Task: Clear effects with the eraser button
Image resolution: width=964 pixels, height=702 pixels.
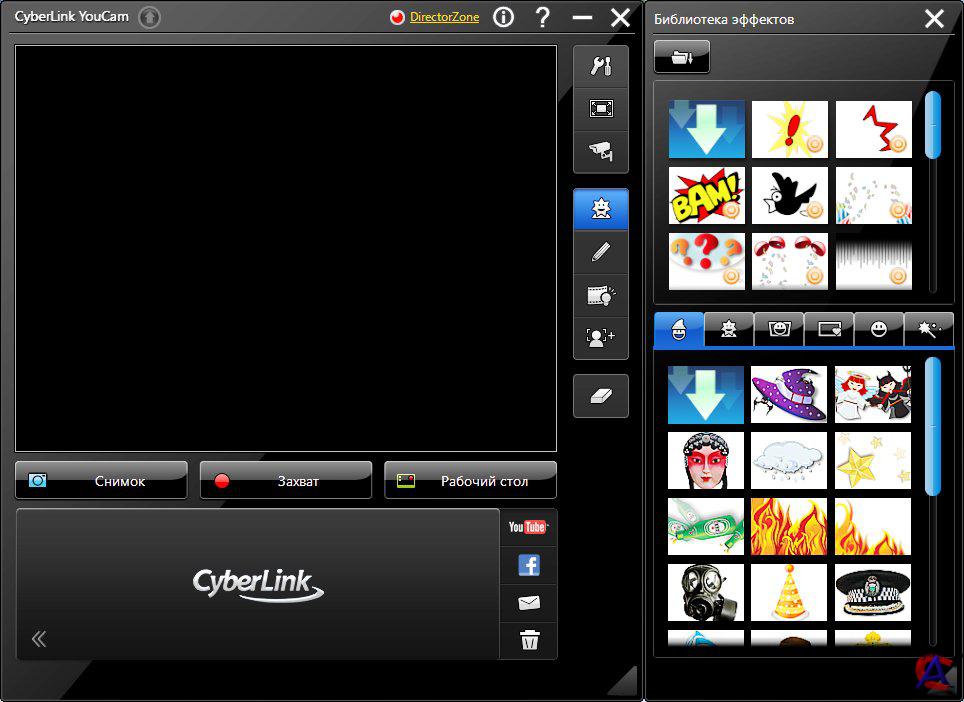Action: [x=601, y=396]
